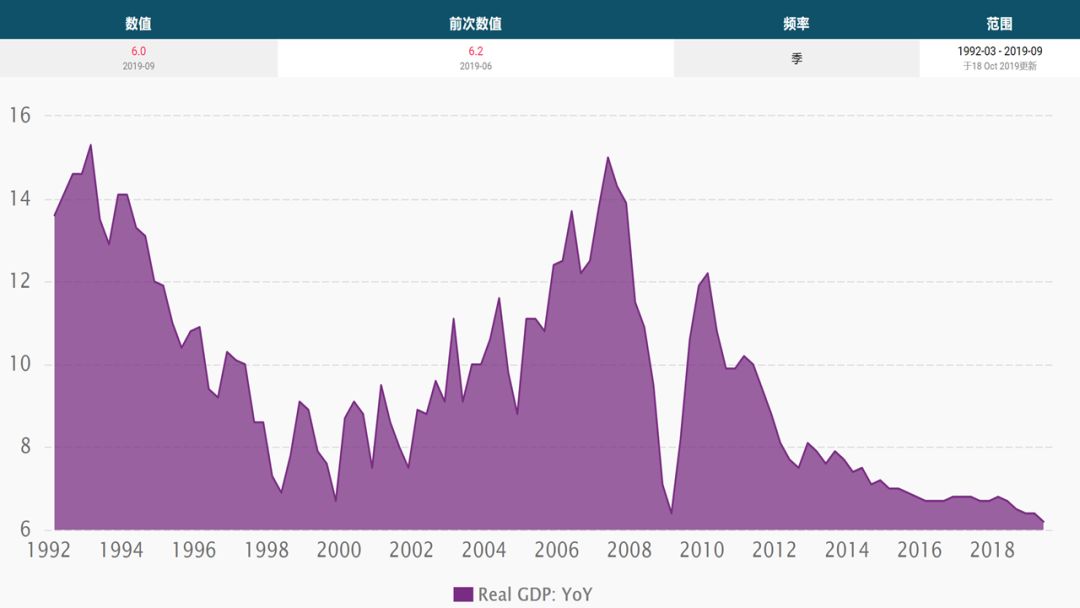Click the frequency value 季
The width and height of the screenshot is (1080, 608).
(x=796, y=59)
